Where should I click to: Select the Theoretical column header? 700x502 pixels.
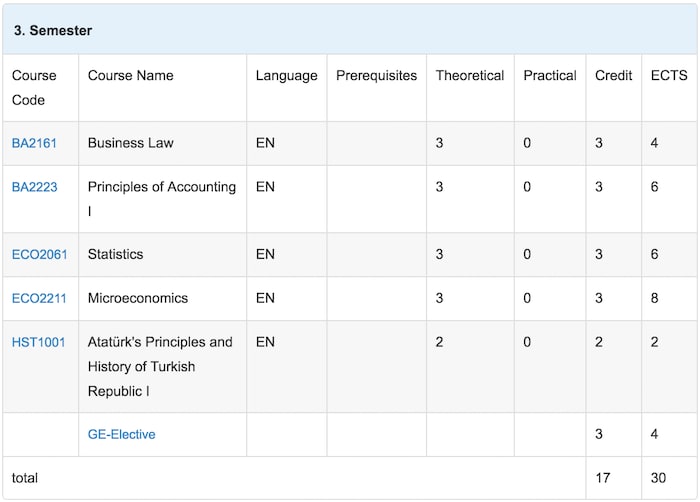coord(470,75)
